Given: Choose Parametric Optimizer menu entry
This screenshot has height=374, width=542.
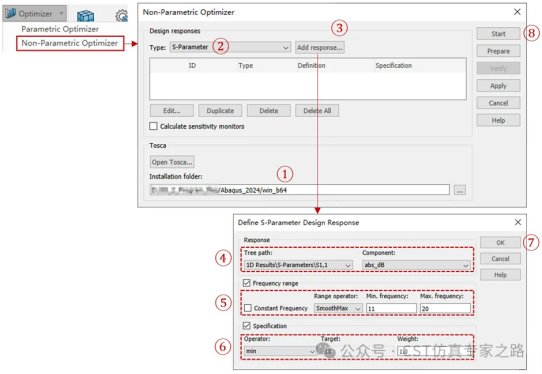Looking at the screenshot, I should coord(60,29).
